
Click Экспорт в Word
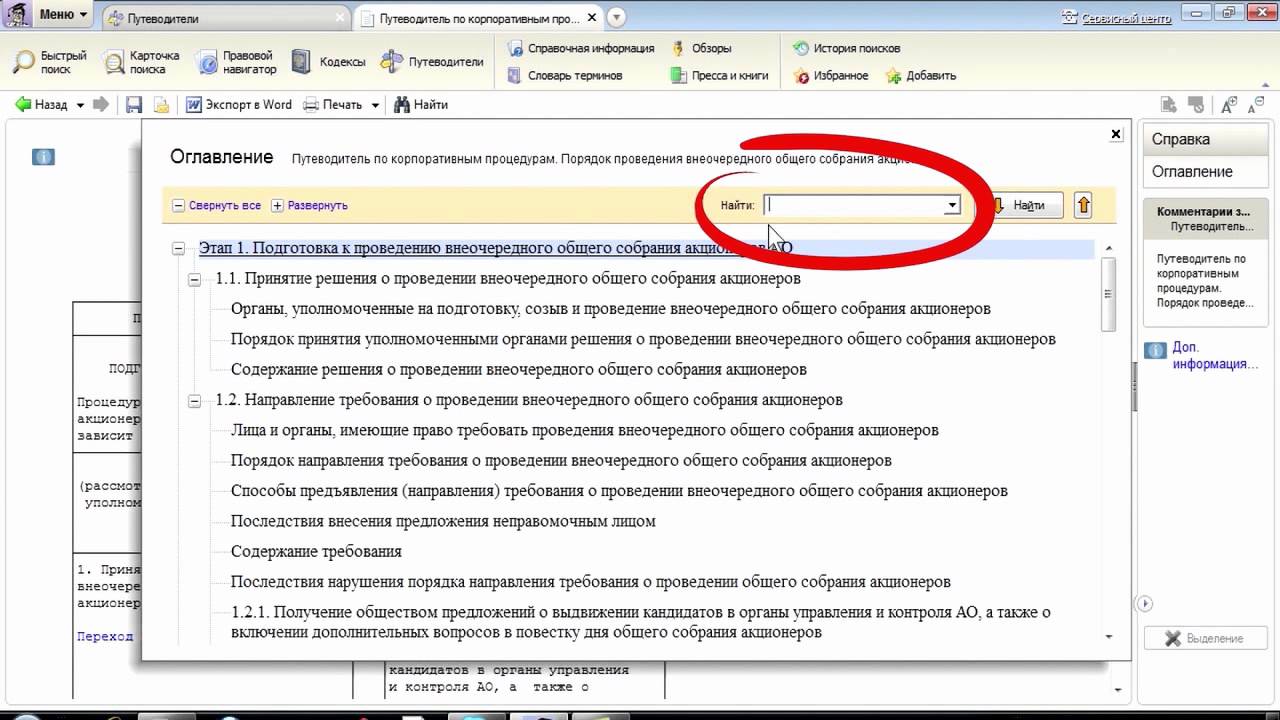[239, 105]
